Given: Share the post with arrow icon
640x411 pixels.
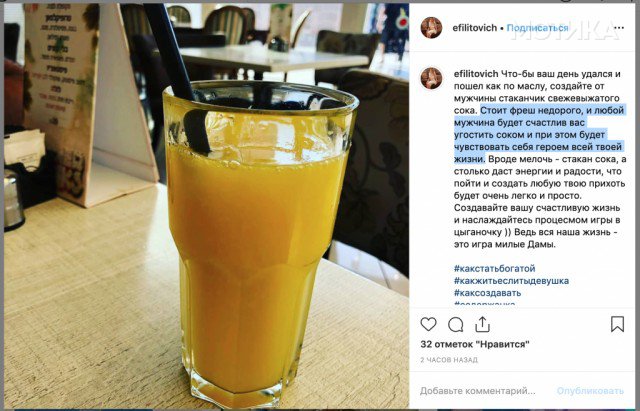Looking at the screenshot, I should (x=482, y=324).
